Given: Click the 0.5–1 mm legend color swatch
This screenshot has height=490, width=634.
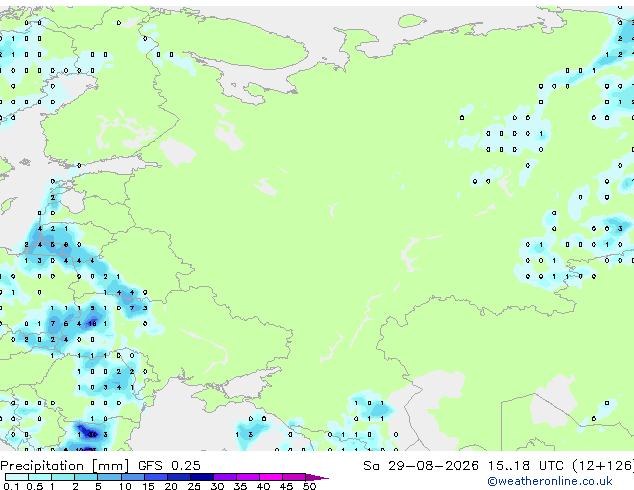Looking at the screenshot, I should coord(40,477).
